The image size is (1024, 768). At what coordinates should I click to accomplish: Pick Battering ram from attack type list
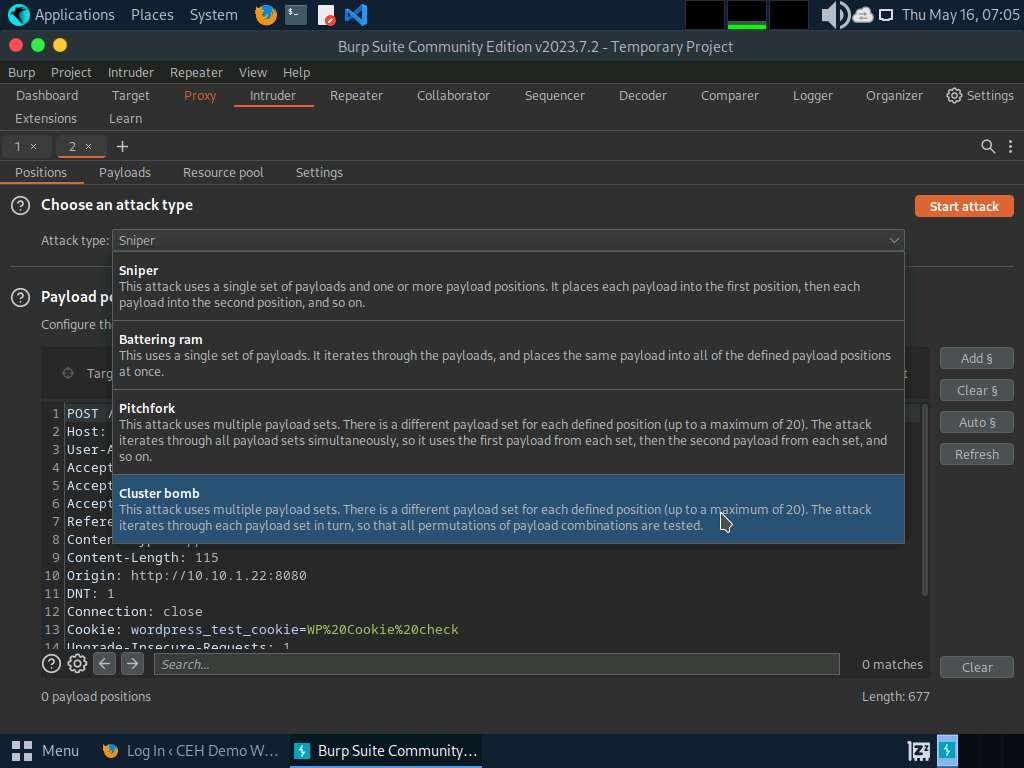tap(508, 355)
